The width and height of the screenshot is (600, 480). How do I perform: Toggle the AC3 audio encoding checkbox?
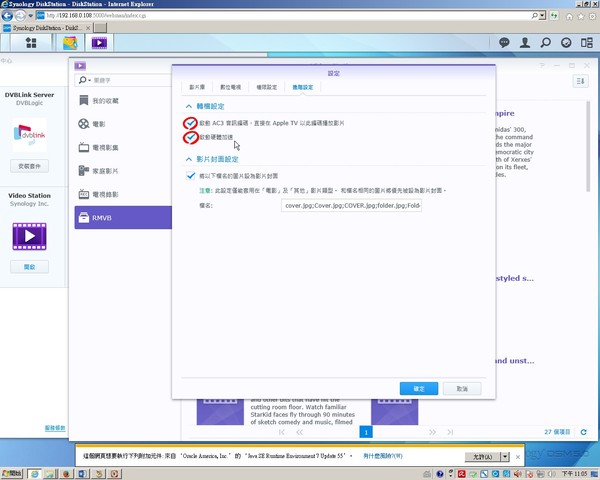click(x=191, y=123)
